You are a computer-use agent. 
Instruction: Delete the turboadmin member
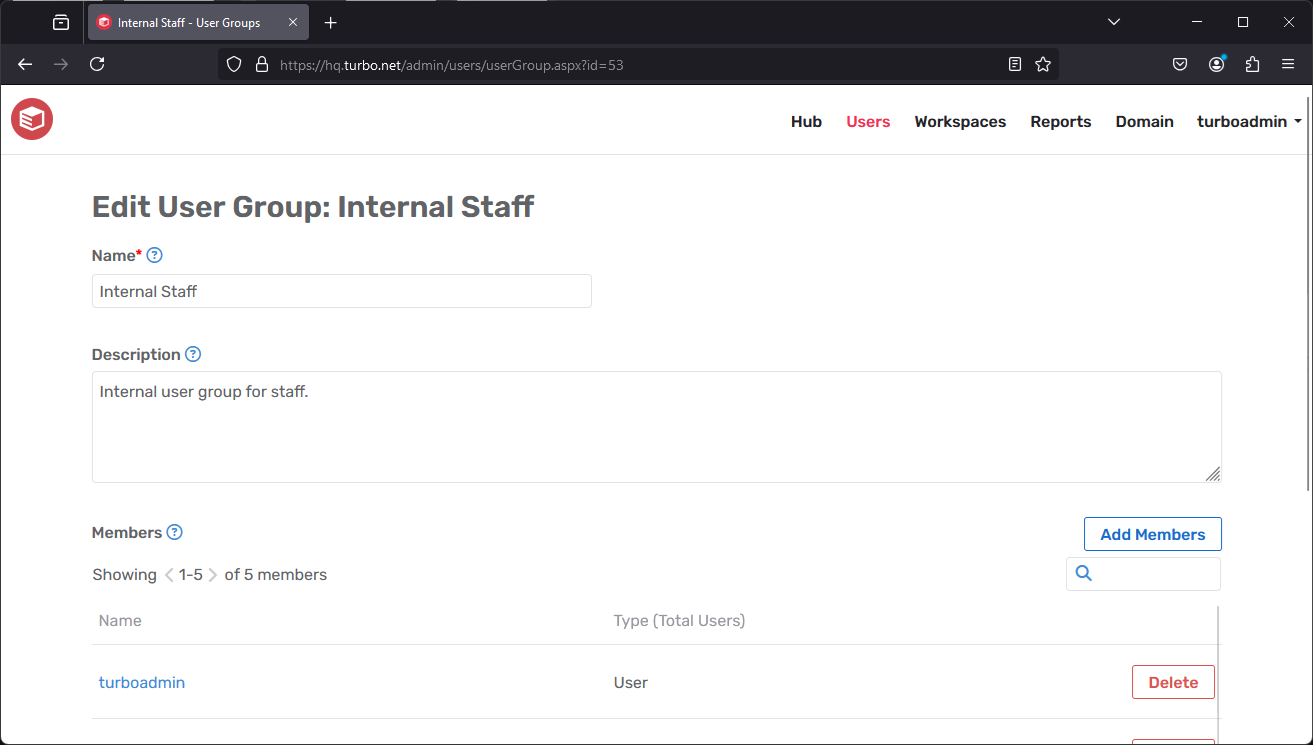[x=1172, y=682]
